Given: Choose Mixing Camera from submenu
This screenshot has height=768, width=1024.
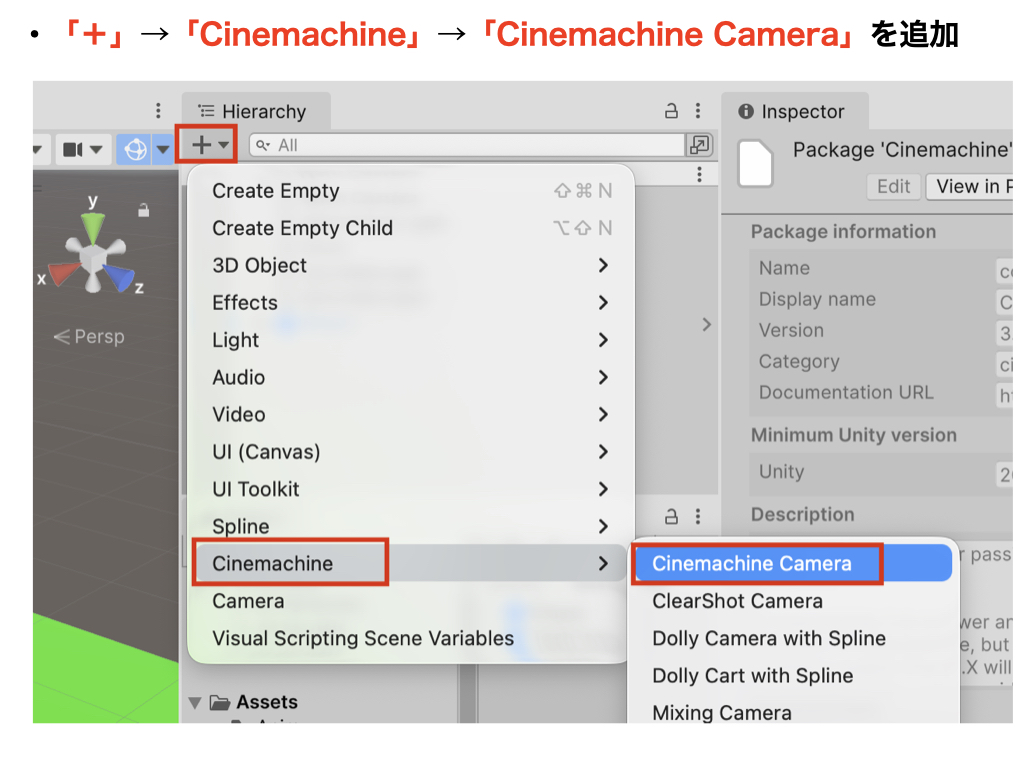Looking at the screenshot, I should coord(792,711).
